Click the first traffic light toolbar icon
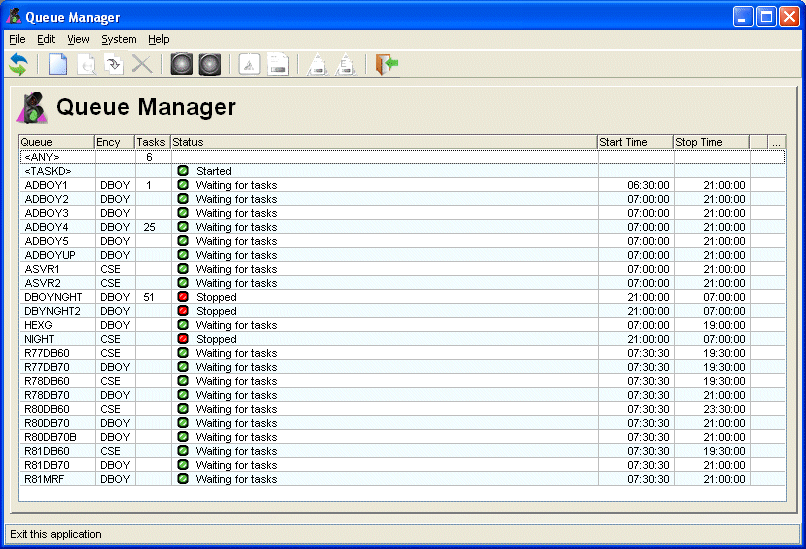 point(181,65)
